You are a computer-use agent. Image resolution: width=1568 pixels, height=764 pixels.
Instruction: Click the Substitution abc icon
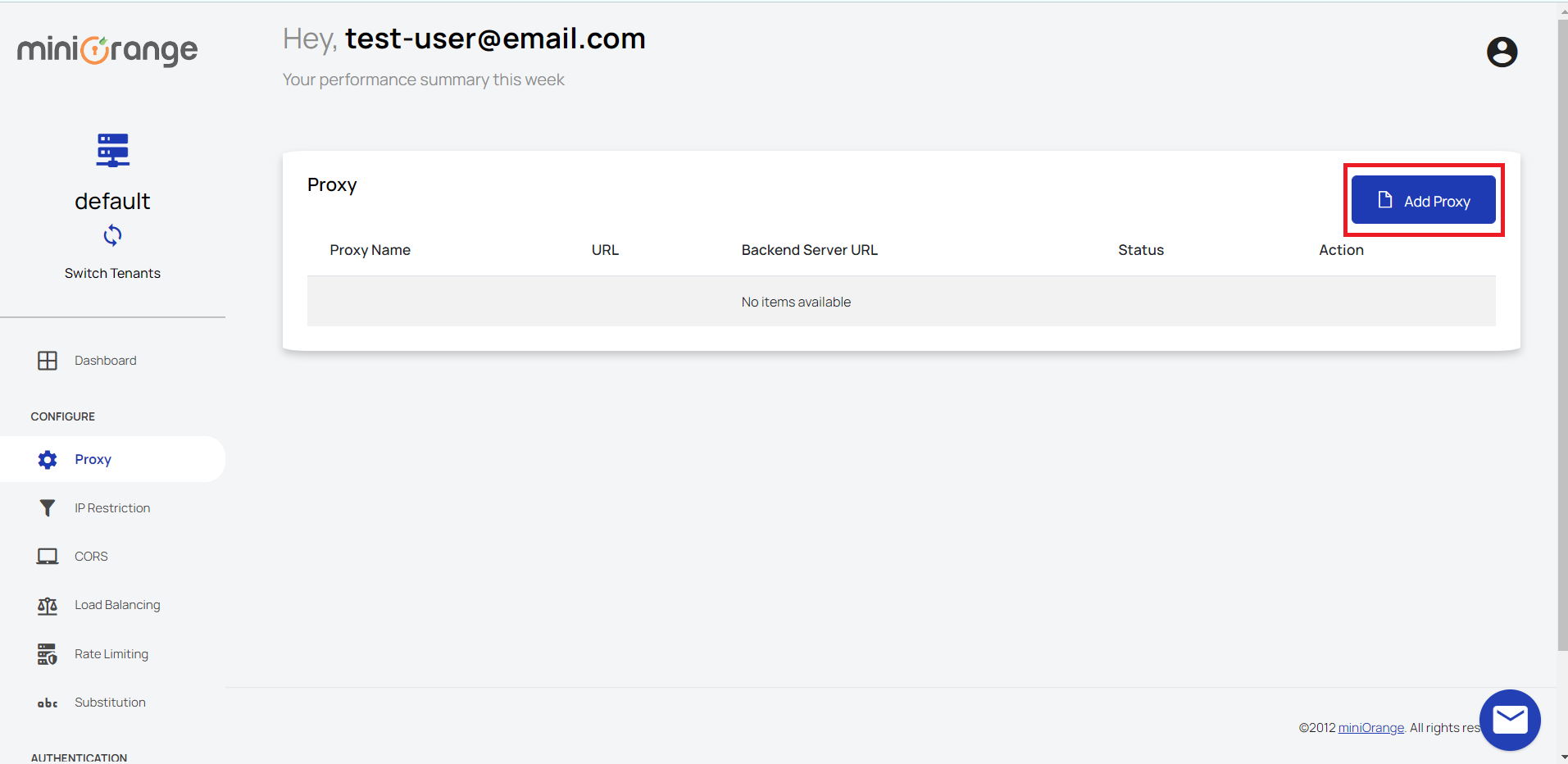coord(48,703)
